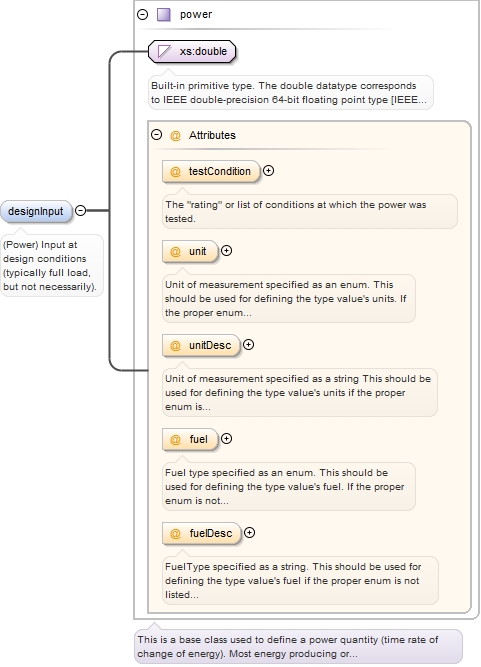Select the designInput element box

pyautogui.click(x=36, y=211)
